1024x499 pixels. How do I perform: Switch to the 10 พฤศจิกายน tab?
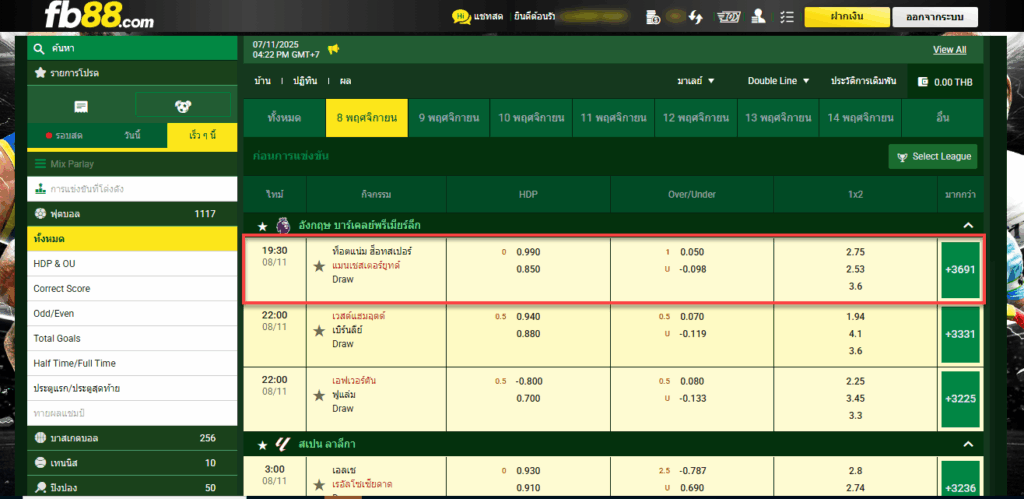[x=531, y=118]
